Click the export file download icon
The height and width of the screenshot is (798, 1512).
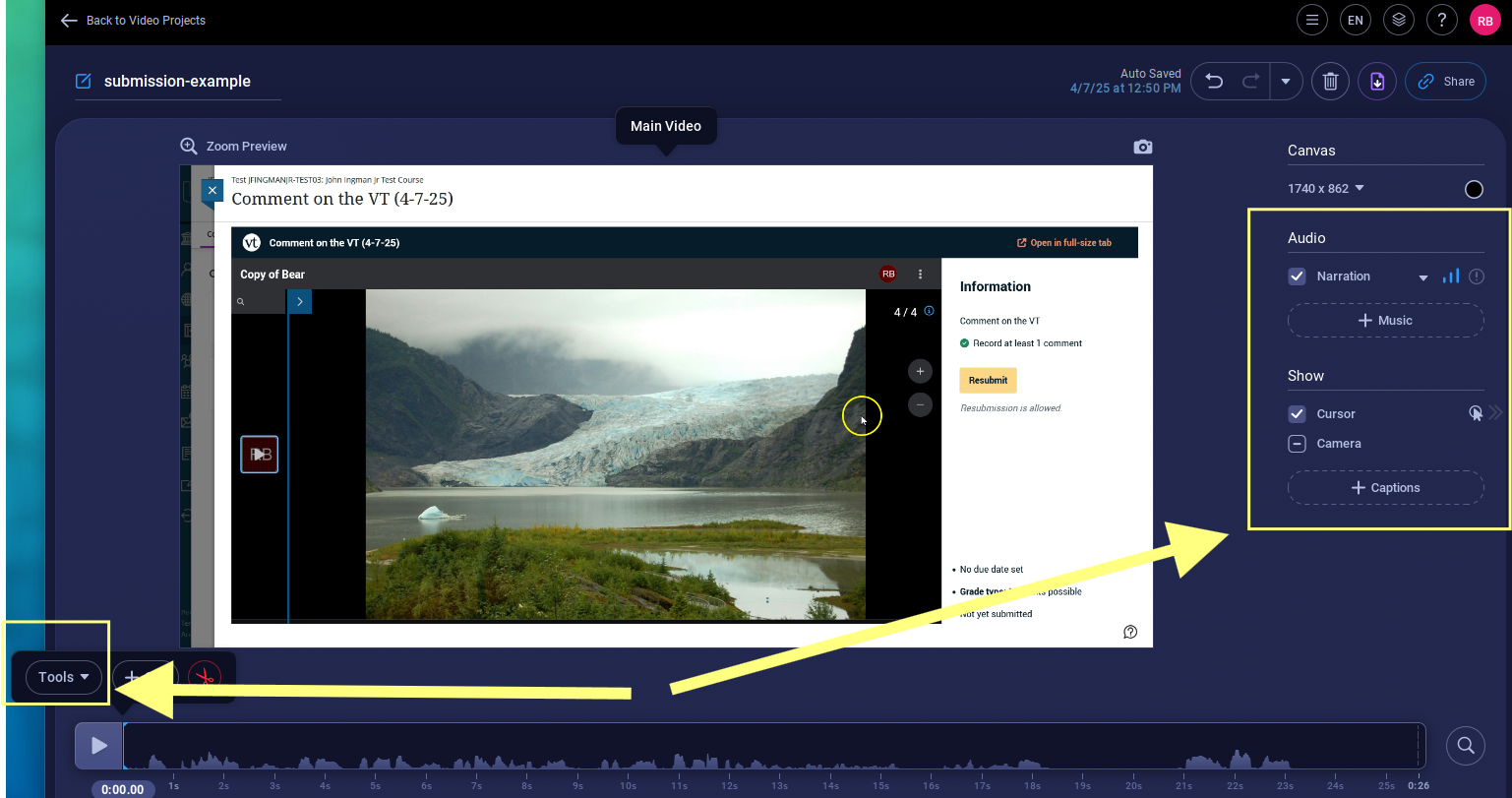(1377, 82)
